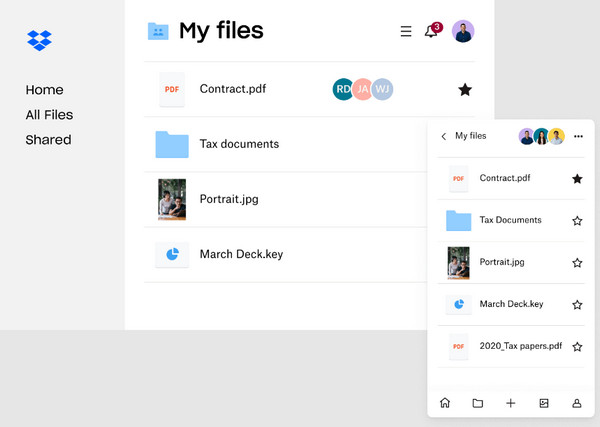Go back using the mobile panel chevron
Image resolution: width=600 pixels, height=427 pixels.
pos(443,136)
